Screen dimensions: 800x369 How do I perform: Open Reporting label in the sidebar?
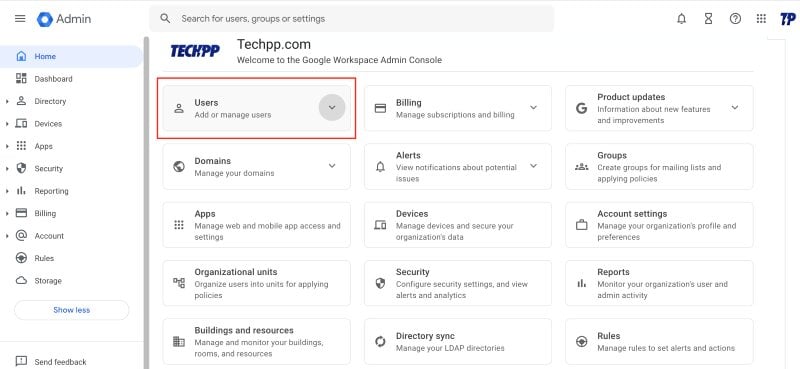tap(51, 191)
